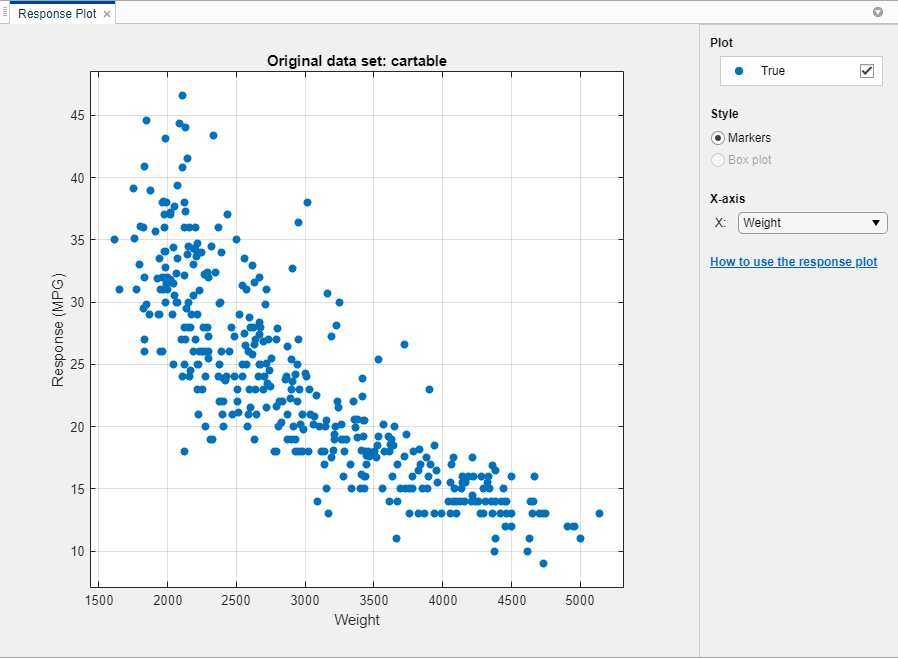Click the 5000 x-axis tick label

tap(580, 600)
